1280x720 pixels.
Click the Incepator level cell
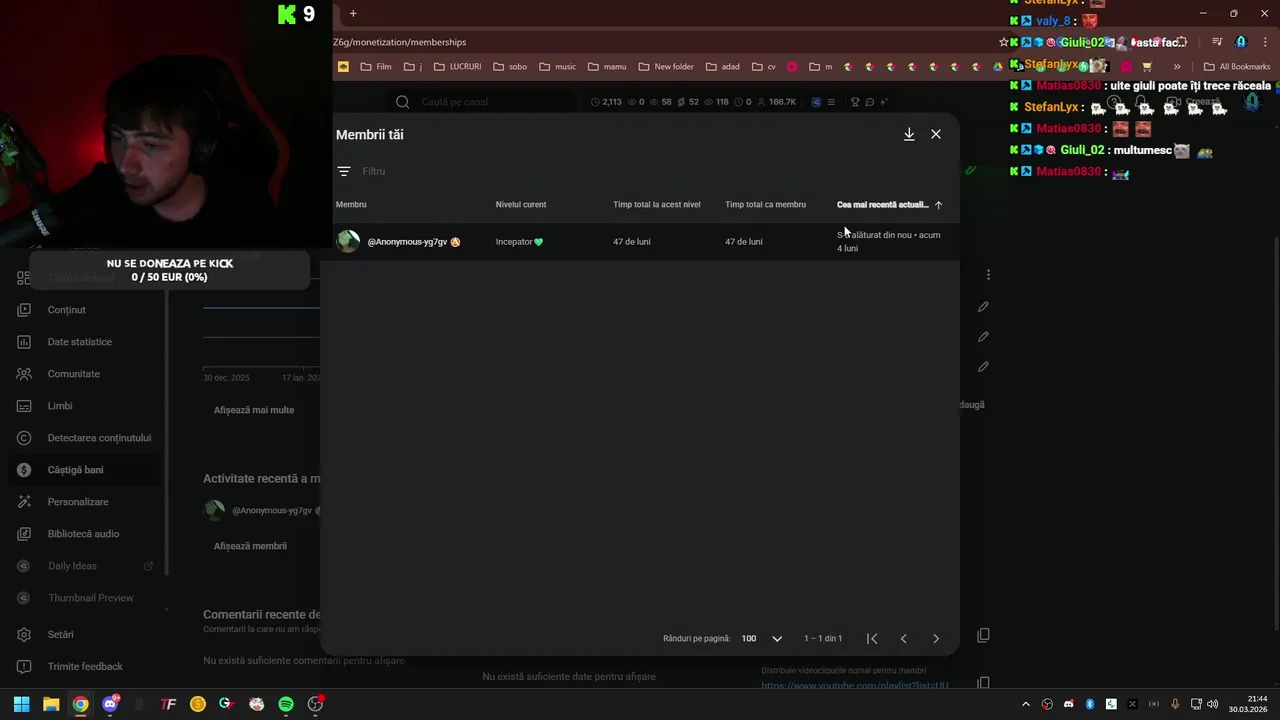point(519,242)
